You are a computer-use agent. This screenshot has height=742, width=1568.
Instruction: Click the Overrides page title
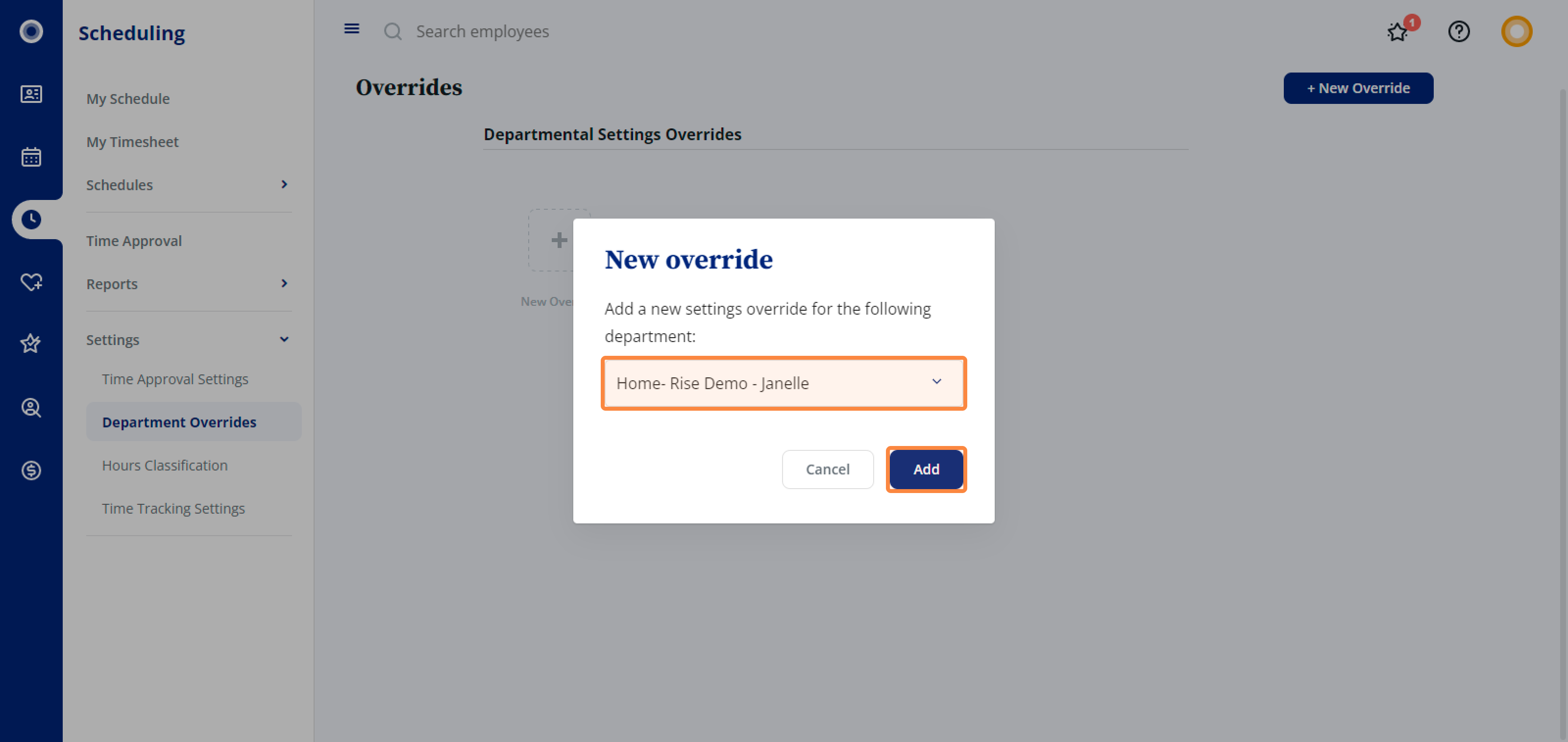pyautogui.click(x=409, y=88)
